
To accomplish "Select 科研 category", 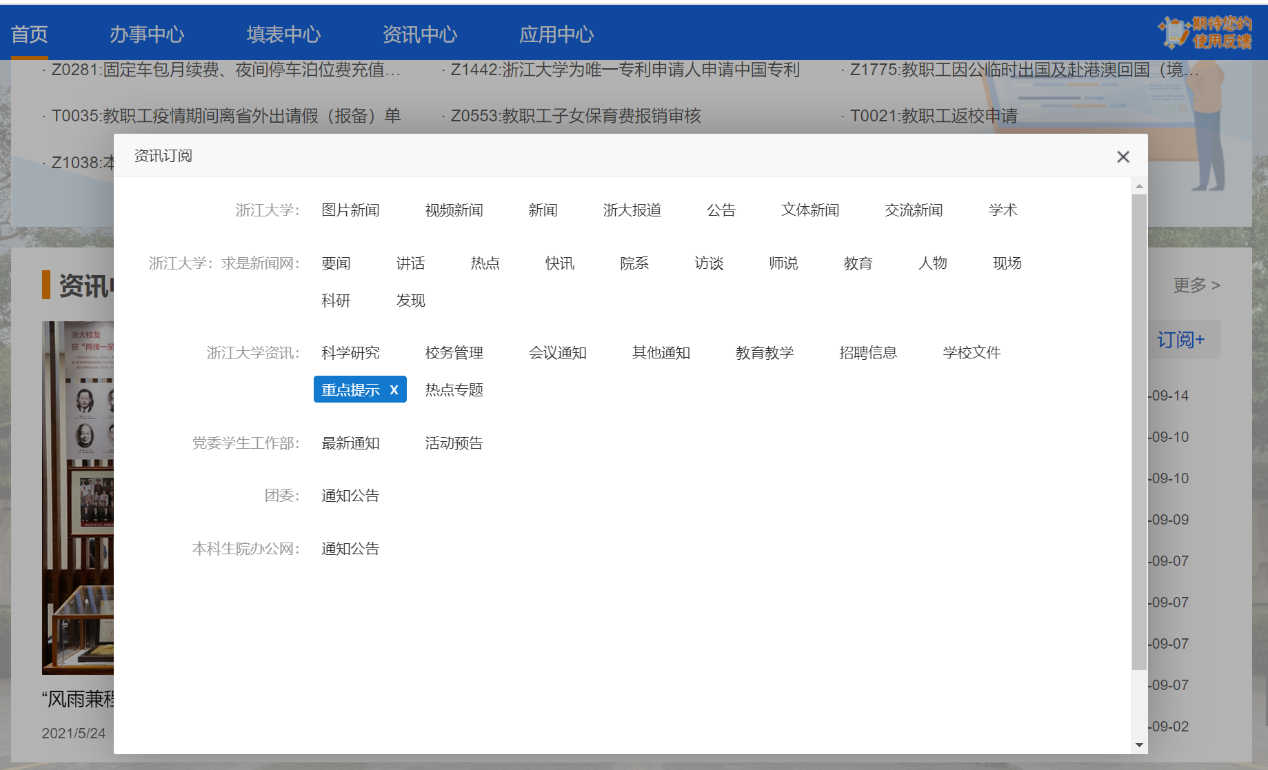I will click(336, 300).
